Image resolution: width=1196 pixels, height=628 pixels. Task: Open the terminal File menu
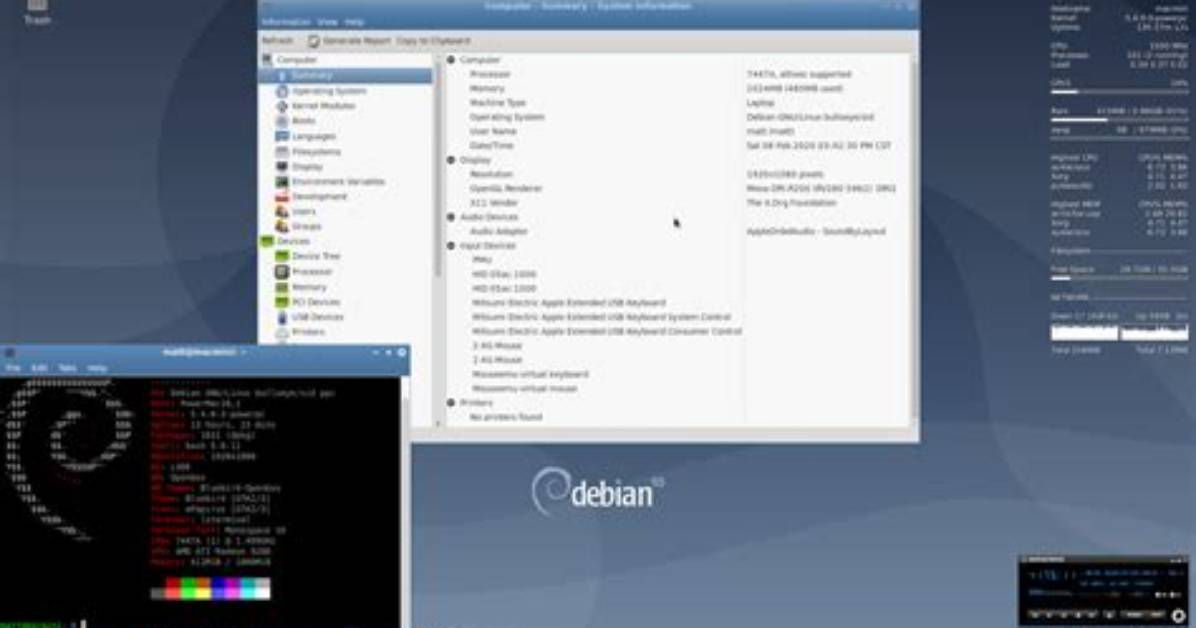13,368
